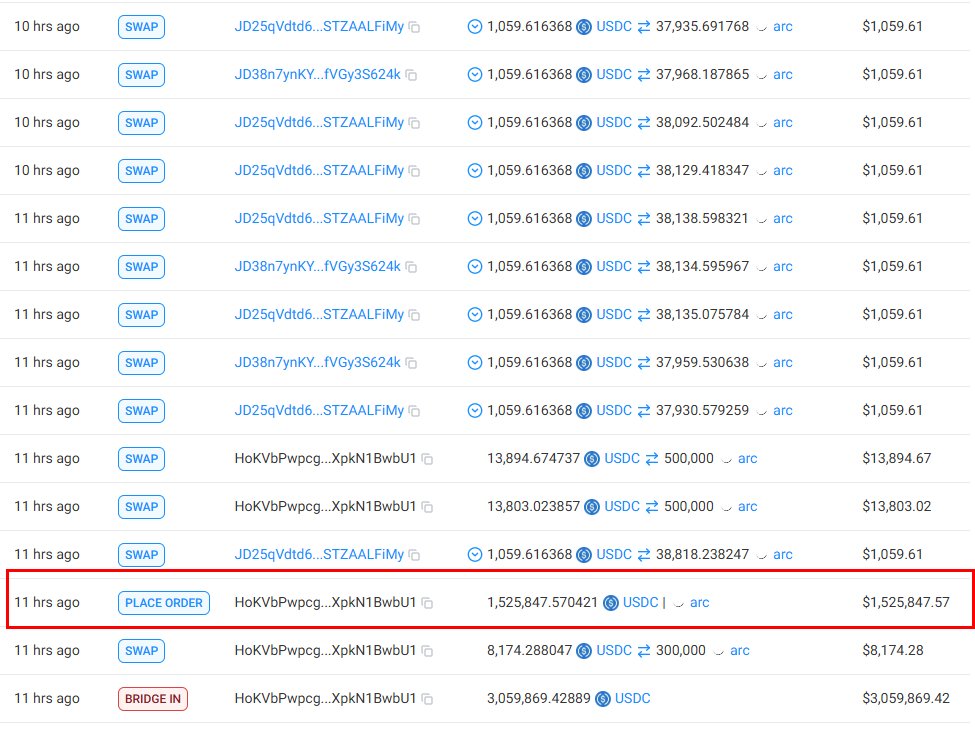This screenshot has width=975, height=733.
Task: Open JD25qVdtd6 signature in the 38,818.238247 row
Action: (x=319, y=555)
